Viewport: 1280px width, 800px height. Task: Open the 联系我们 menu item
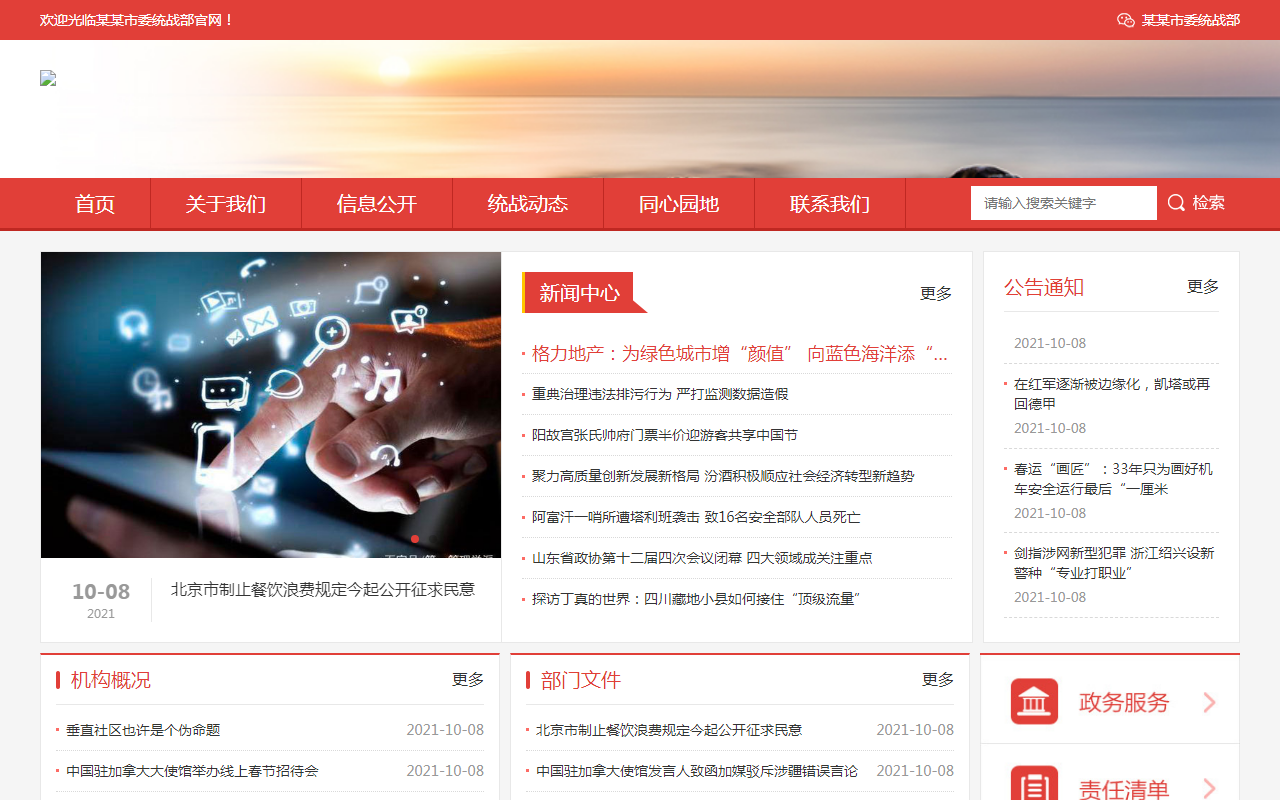point(830,204)
